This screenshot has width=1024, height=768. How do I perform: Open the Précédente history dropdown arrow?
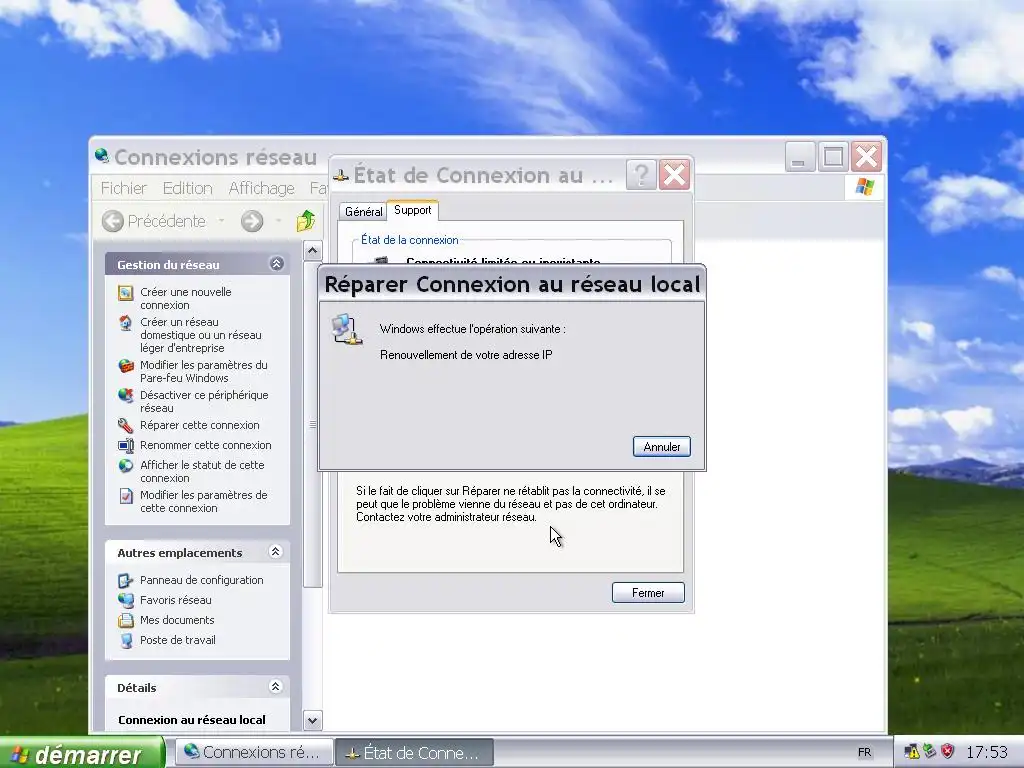coord(221,221)
